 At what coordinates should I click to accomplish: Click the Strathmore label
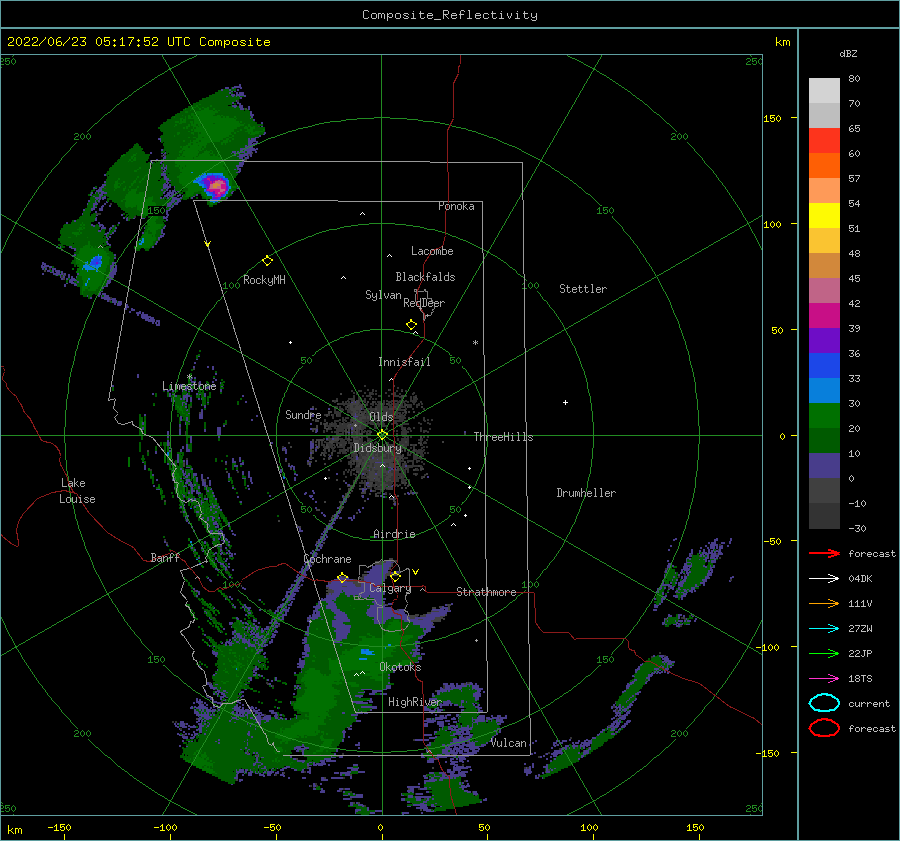tap(486, 592)
